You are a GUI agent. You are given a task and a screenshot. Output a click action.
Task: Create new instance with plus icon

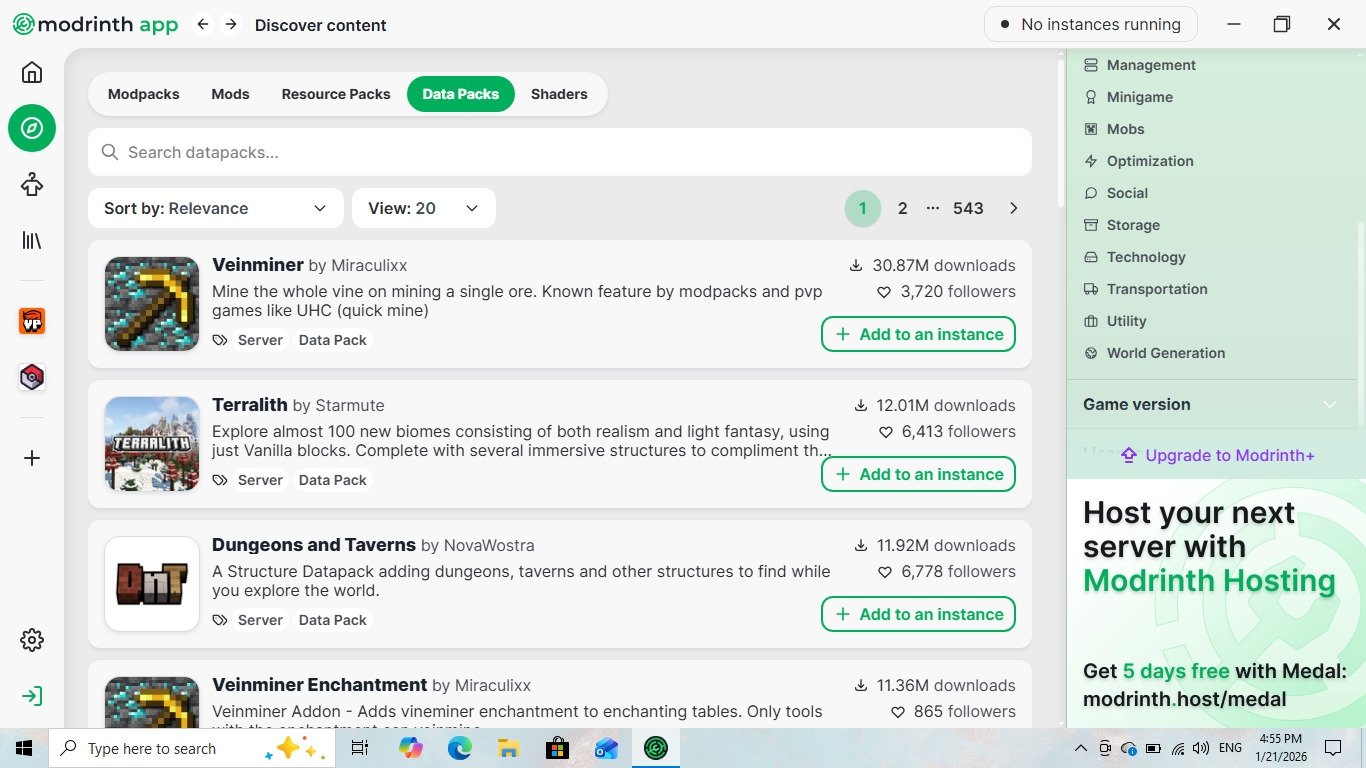32,458
